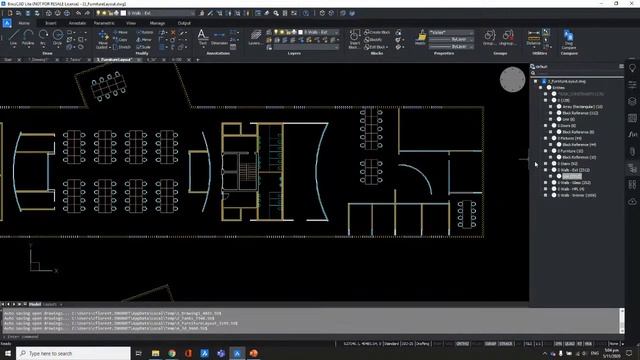This screenshot has height=360, width=640.
Task: Click Create Block in Blocks group
Action: [377, 32]
